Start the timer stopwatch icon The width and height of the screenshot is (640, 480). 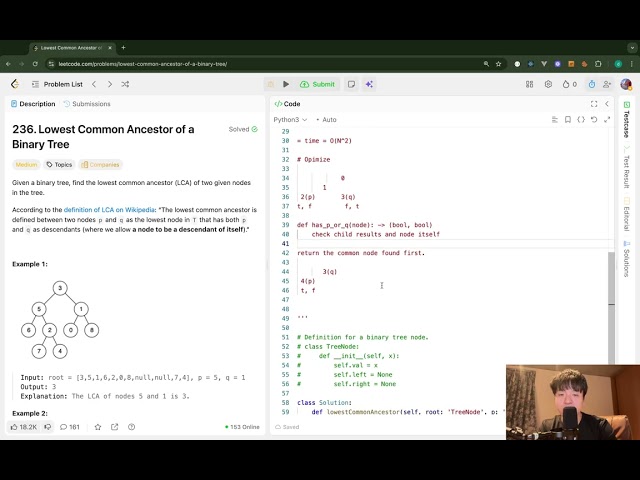591,84
